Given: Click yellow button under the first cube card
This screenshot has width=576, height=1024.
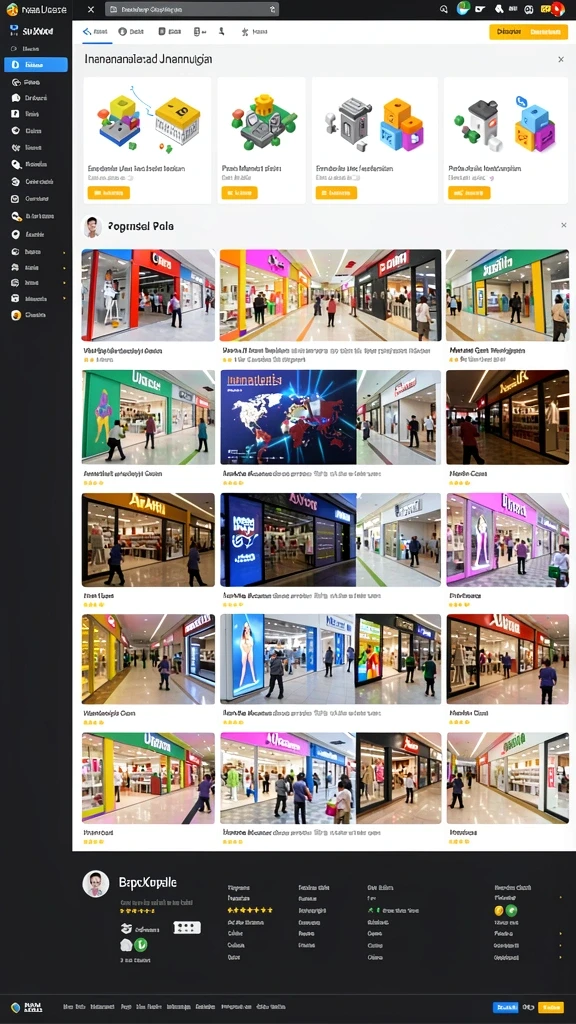Looking at the screenshot, I should 108,193.
